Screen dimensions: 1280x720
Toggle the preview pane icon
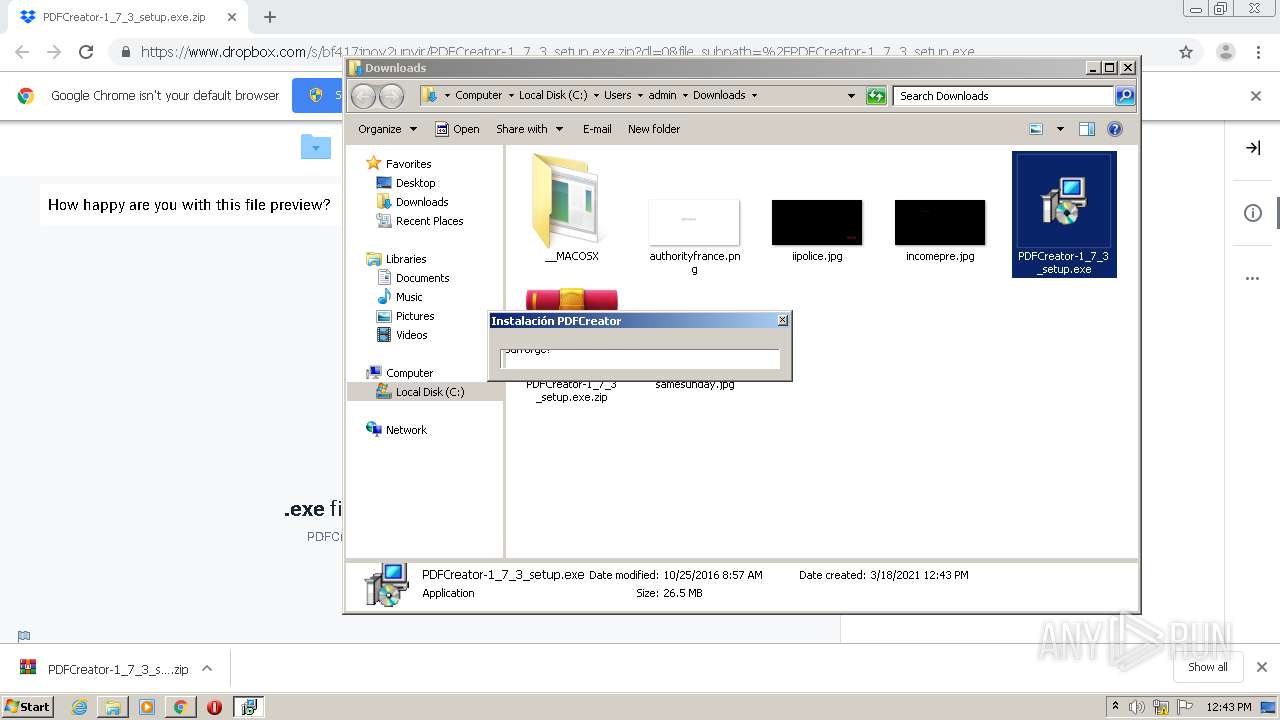point(1087,129)
